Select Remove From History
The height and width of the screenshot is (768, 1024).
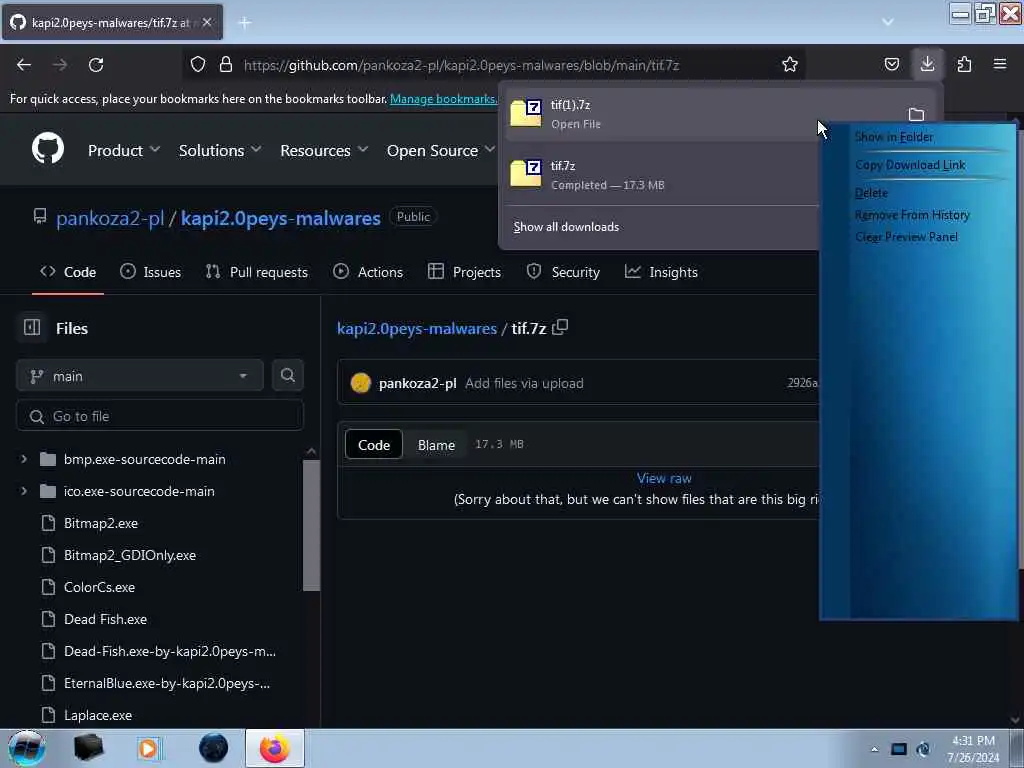tap(912, 215)
